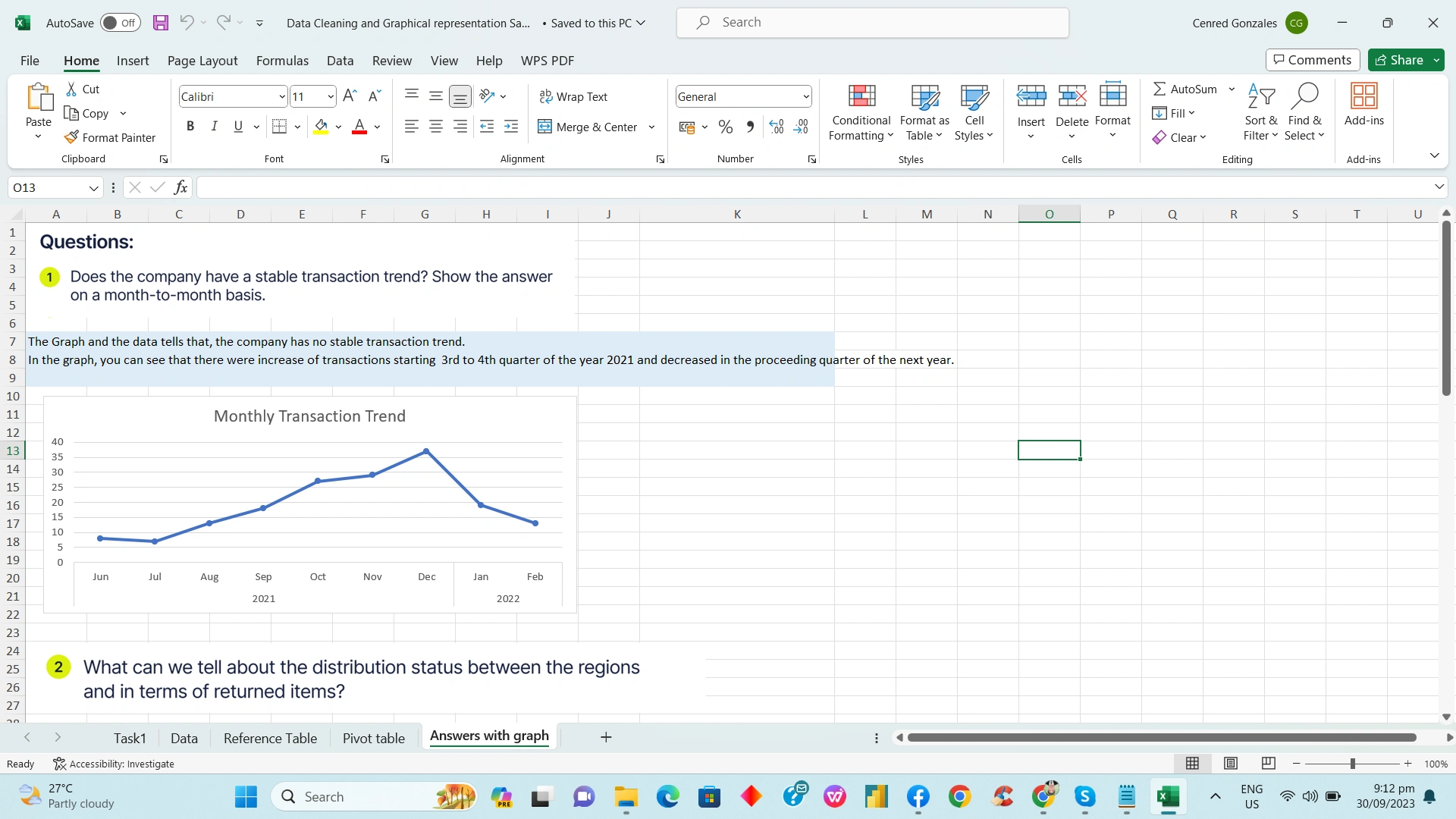
Task: Open the Share menu
Action: point(1404,59)
